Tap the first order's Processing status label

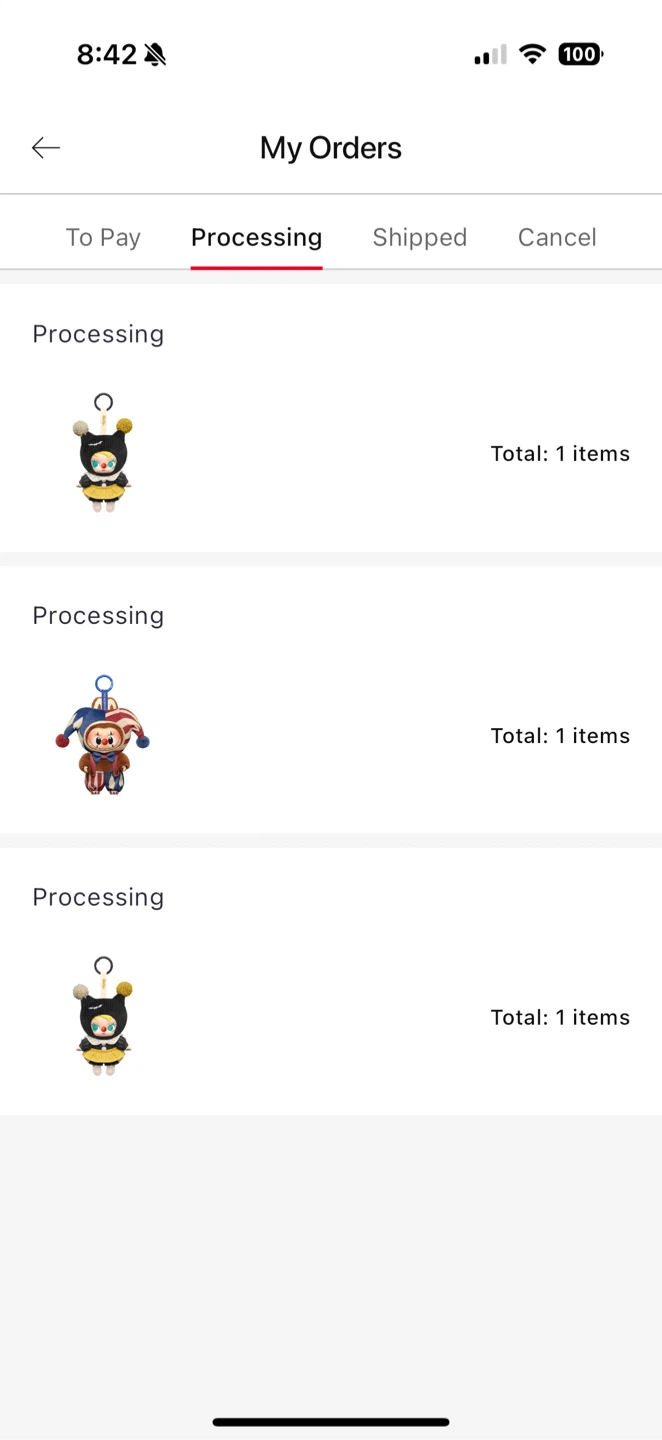[x=98, y=334]
